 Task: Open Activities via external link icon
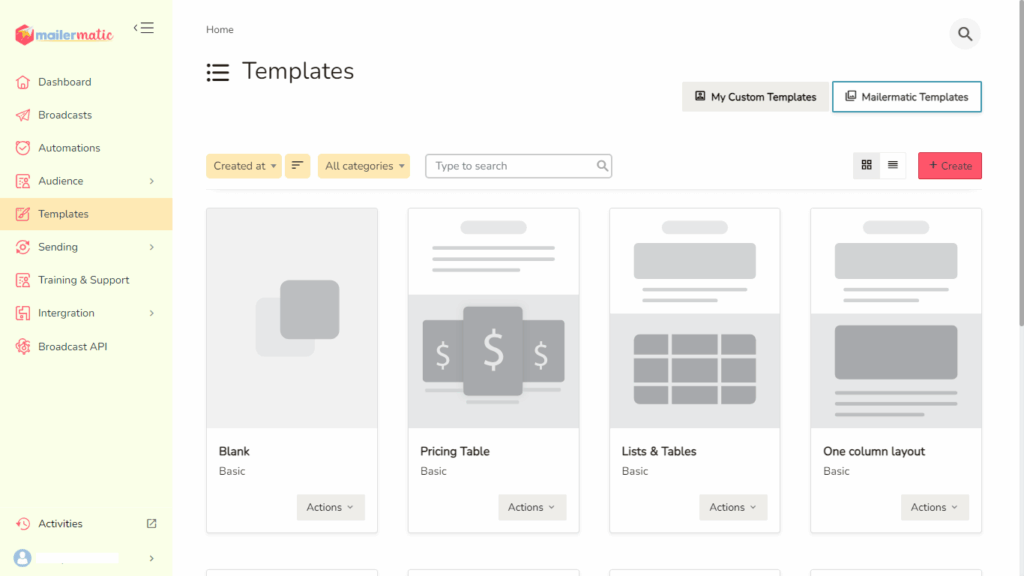[x=152, y=524]
